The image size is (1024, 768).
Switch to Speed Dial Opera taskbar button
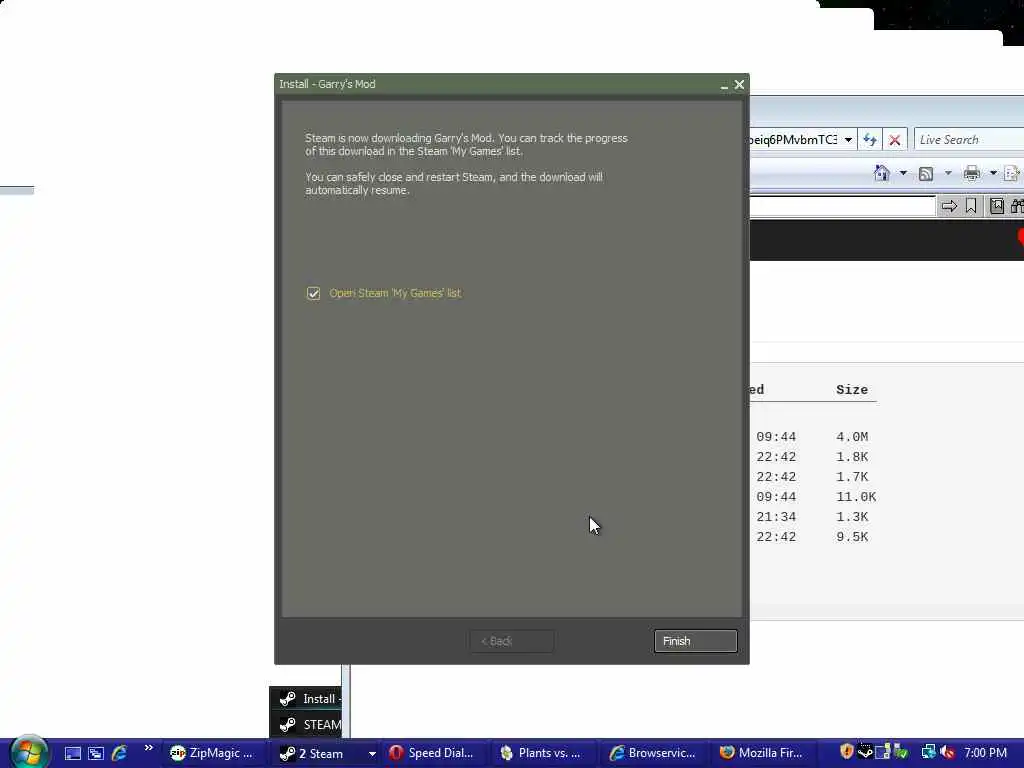432,753
